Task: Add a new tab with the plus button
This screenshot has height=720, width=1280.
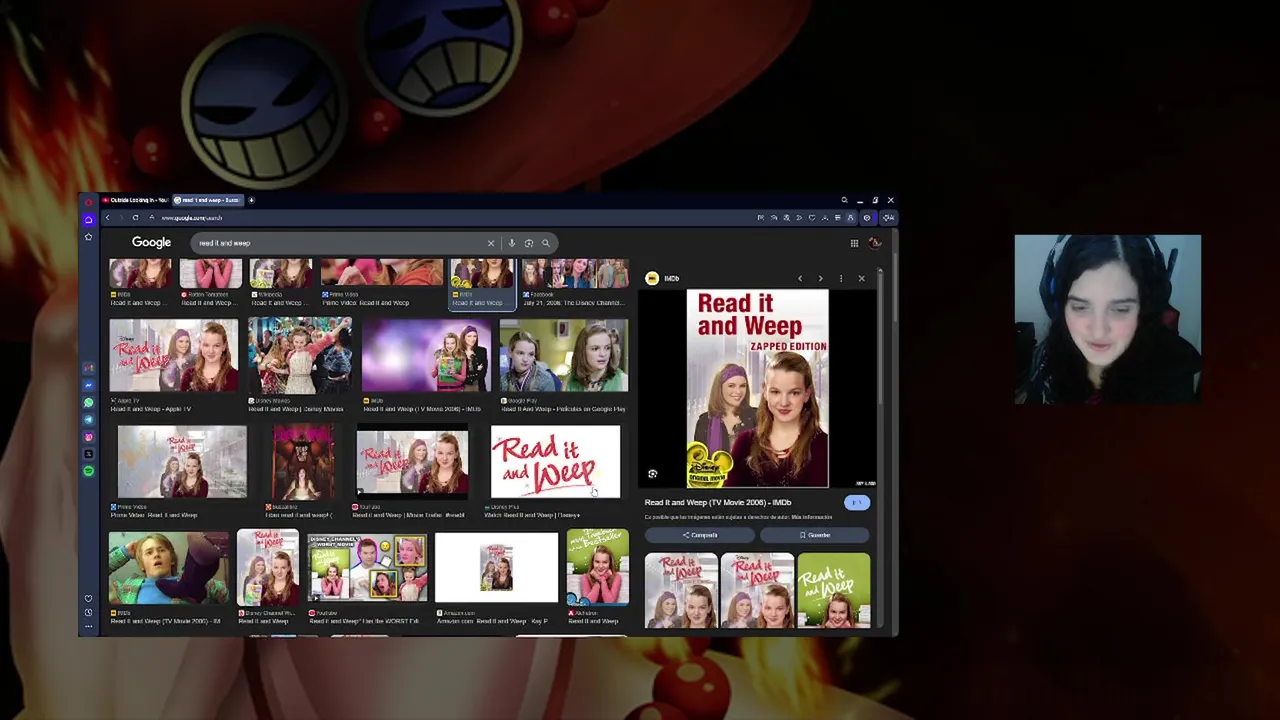Action: tap(251, 200)
